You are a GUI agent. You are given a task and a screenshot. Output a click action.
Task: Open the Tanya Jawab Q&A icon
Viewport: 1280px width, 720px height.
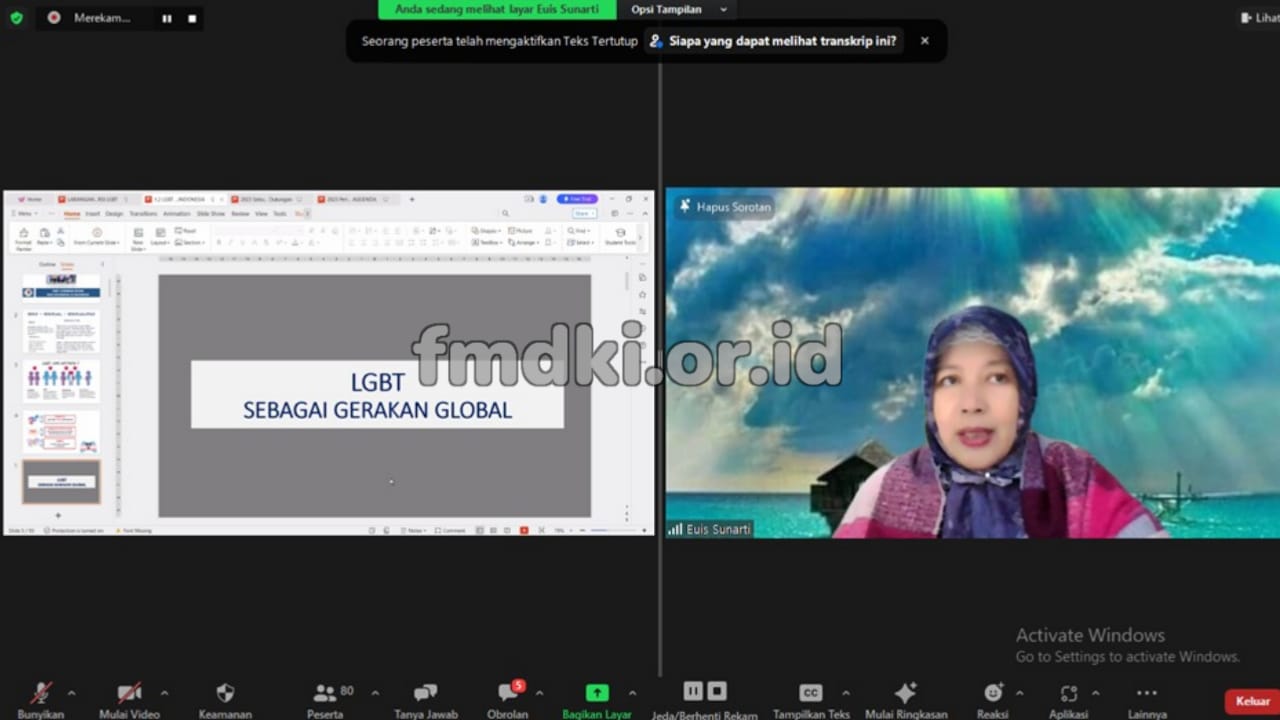(425, 693)
